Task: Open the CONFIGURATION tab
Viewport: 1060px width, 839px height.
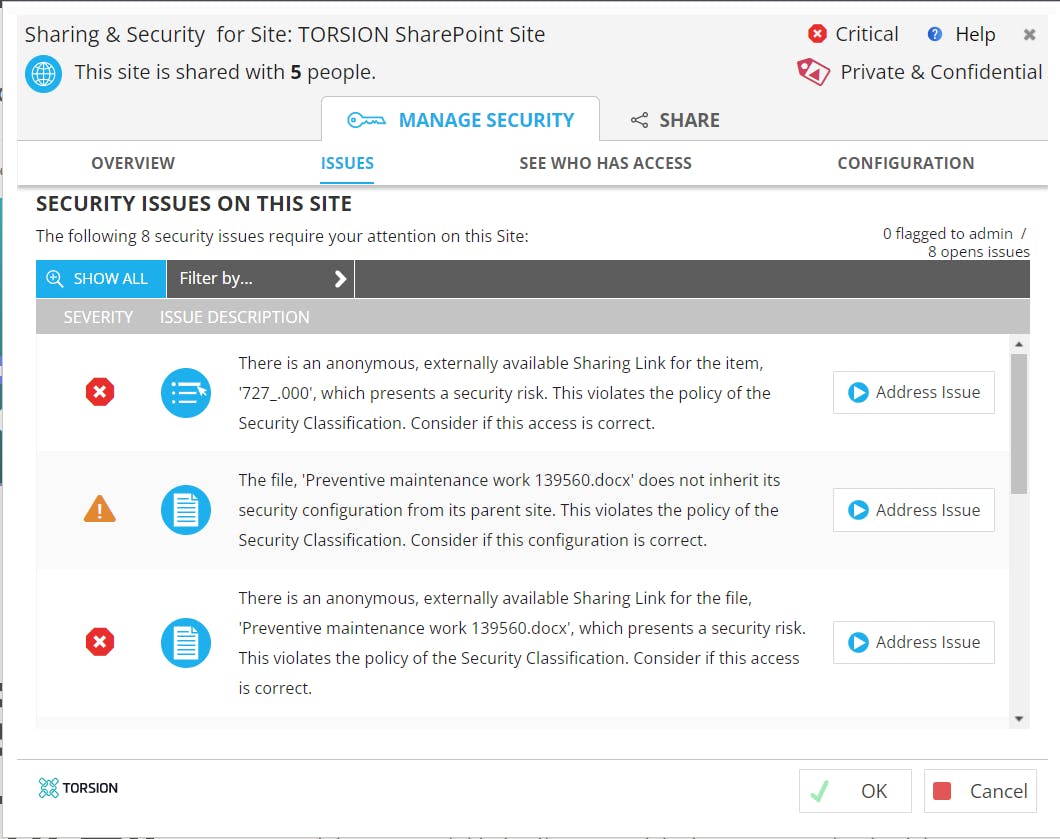Action: [906, 163]
